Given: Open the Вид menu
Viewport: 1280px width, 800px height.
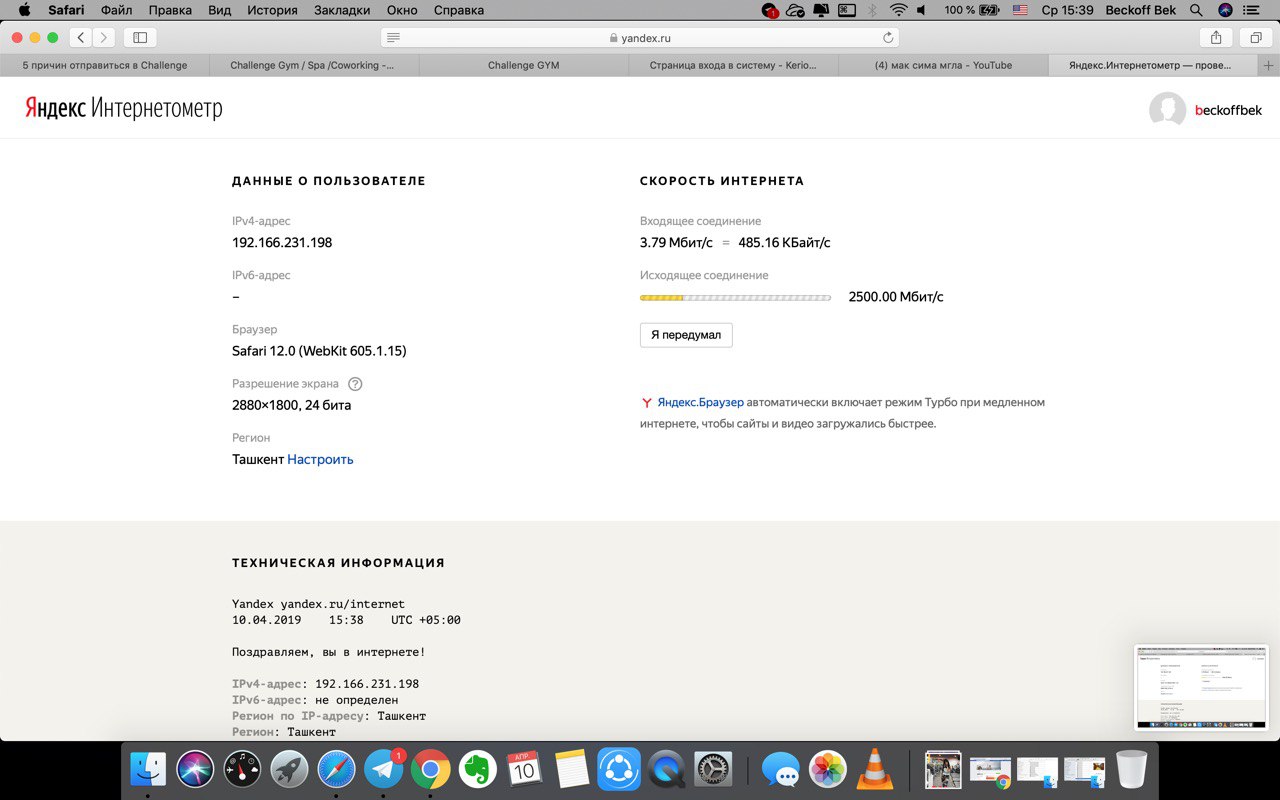Looking at the screenshot, I should click(219, 10).
